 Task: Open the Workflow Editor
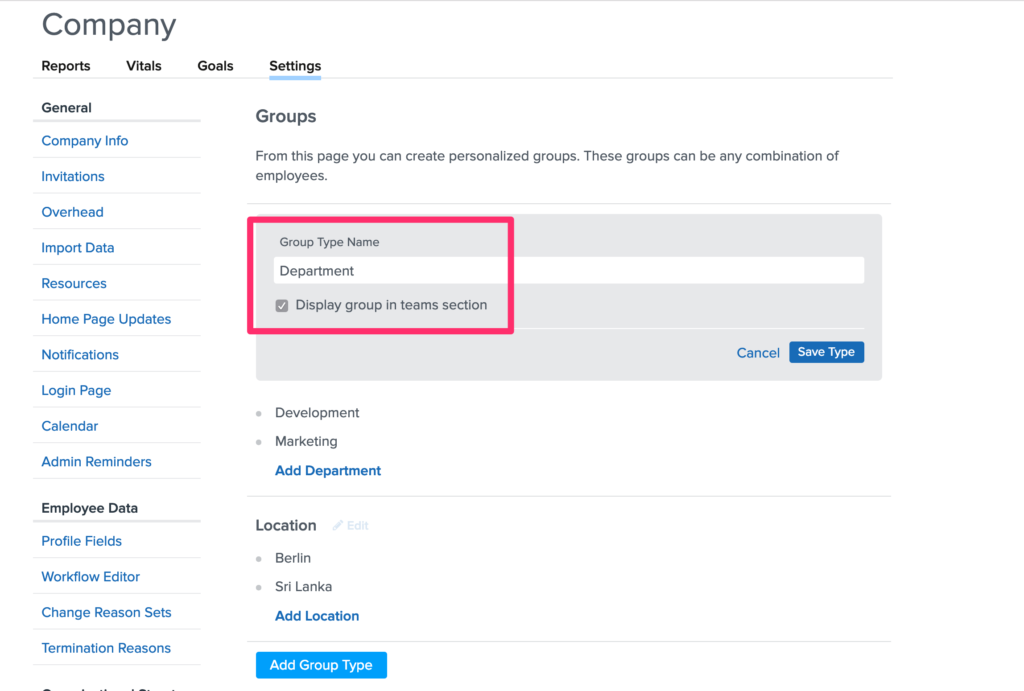pos(91,577)
